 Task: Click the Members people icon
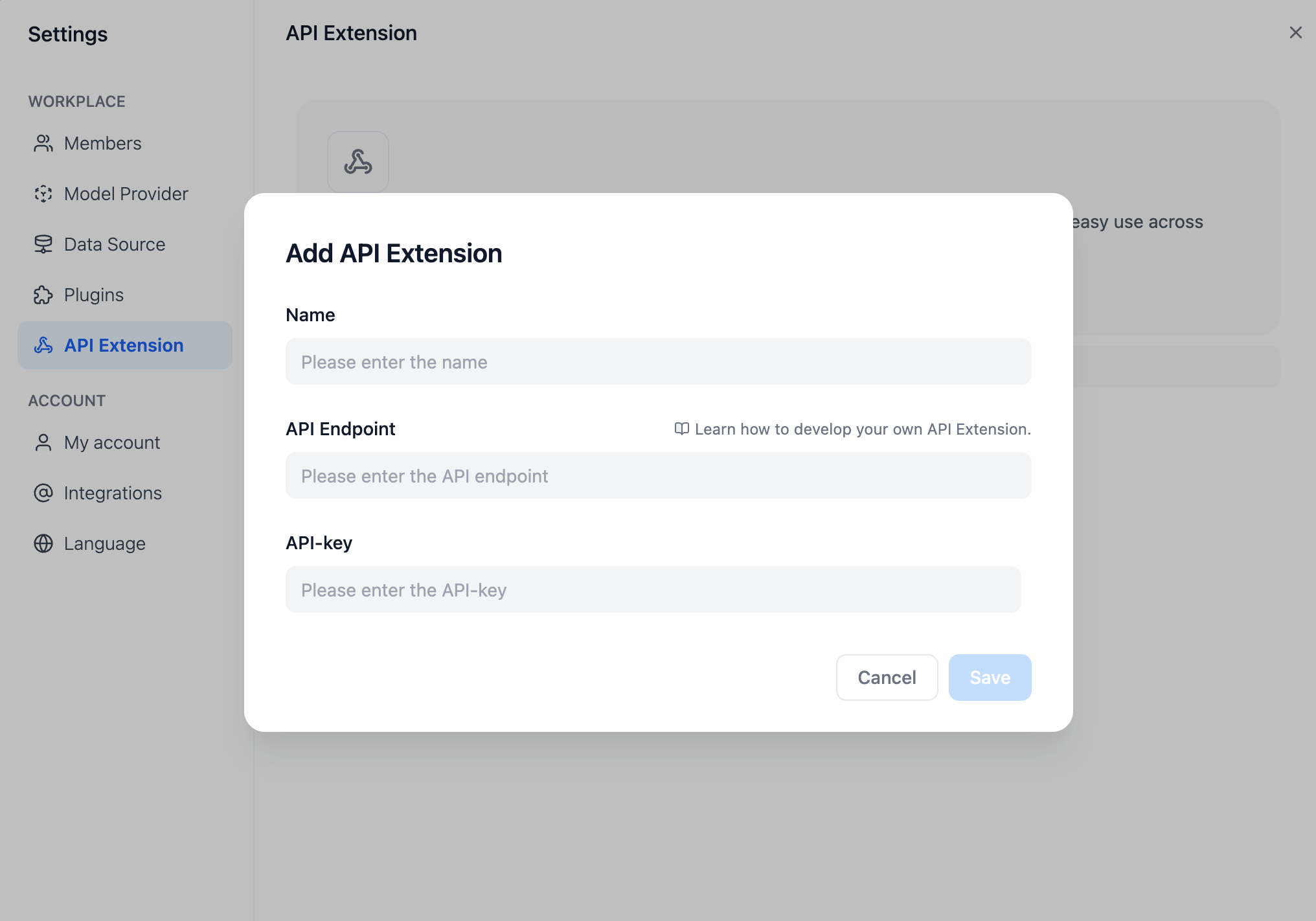(43, 143)
